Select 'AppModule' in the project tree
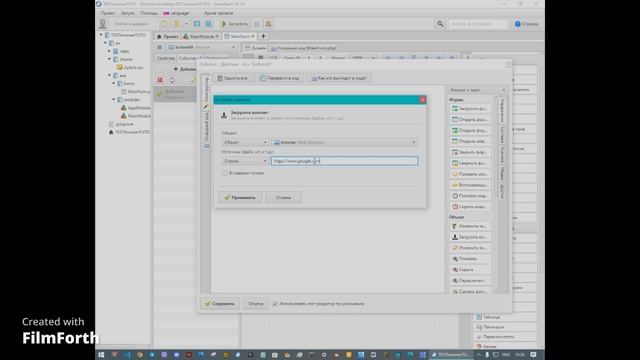This screenshot has width=640, height=360. (135, 108)
